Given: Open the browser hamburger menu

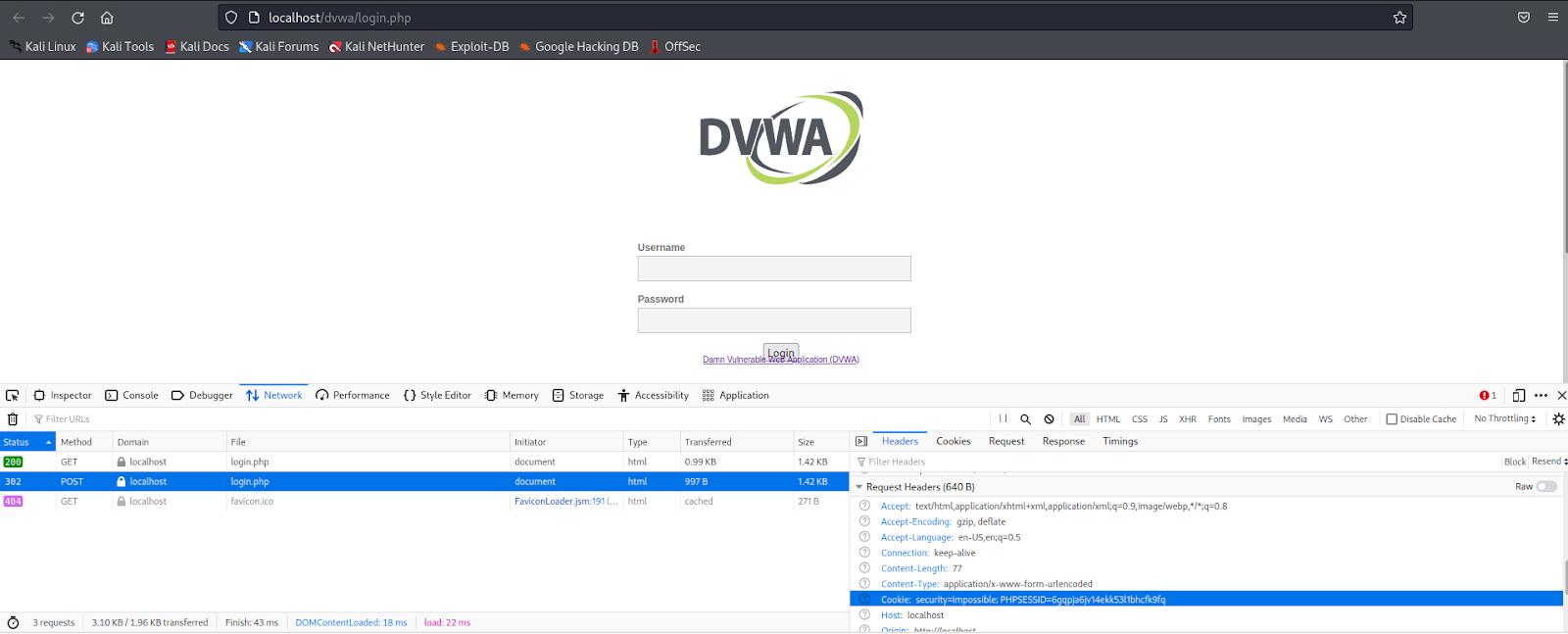Looking at the screenshot, I should pyautogui.click(x=1553, y=18).
